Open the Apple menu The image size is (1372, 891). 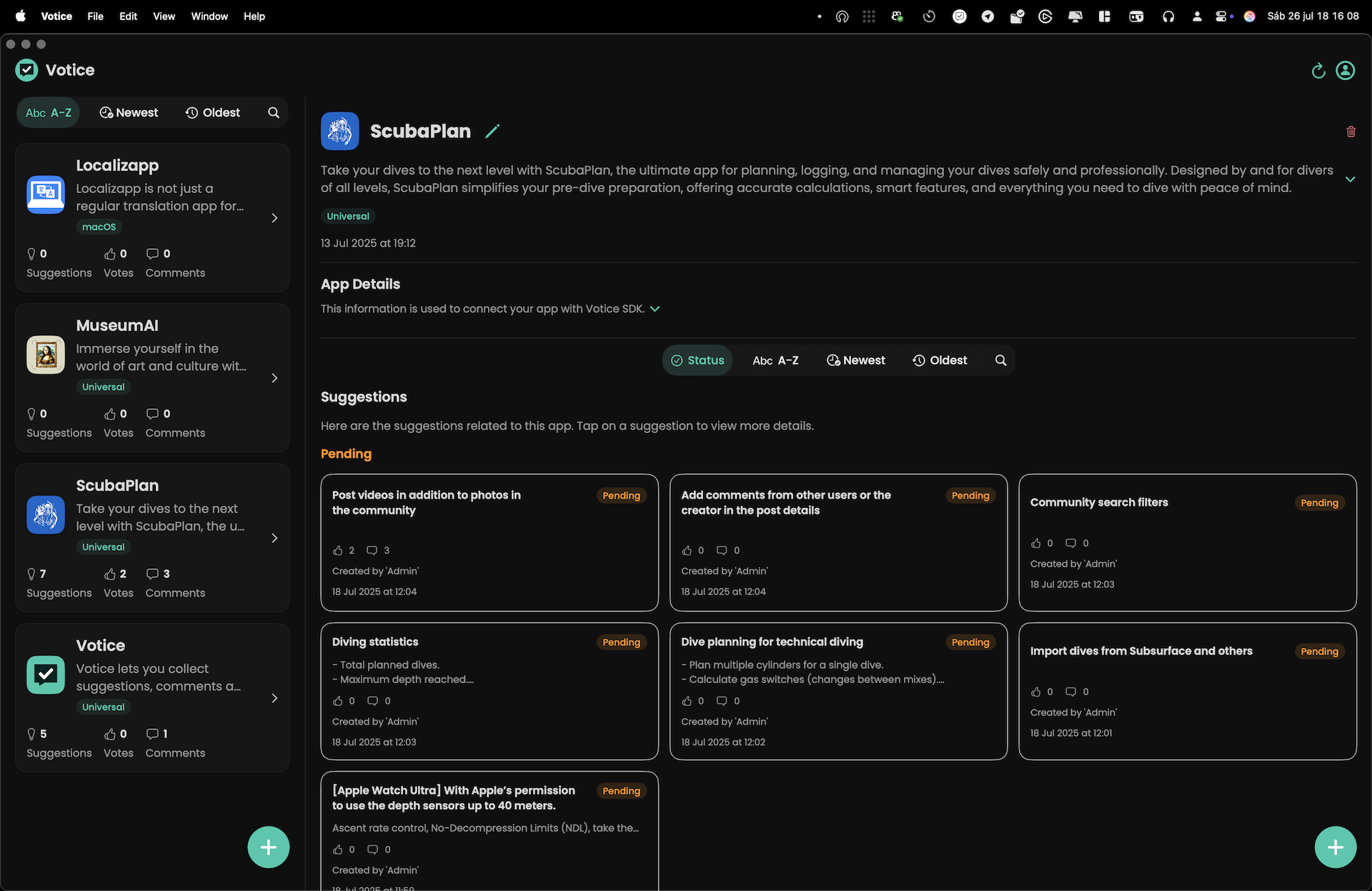(21, 16)
